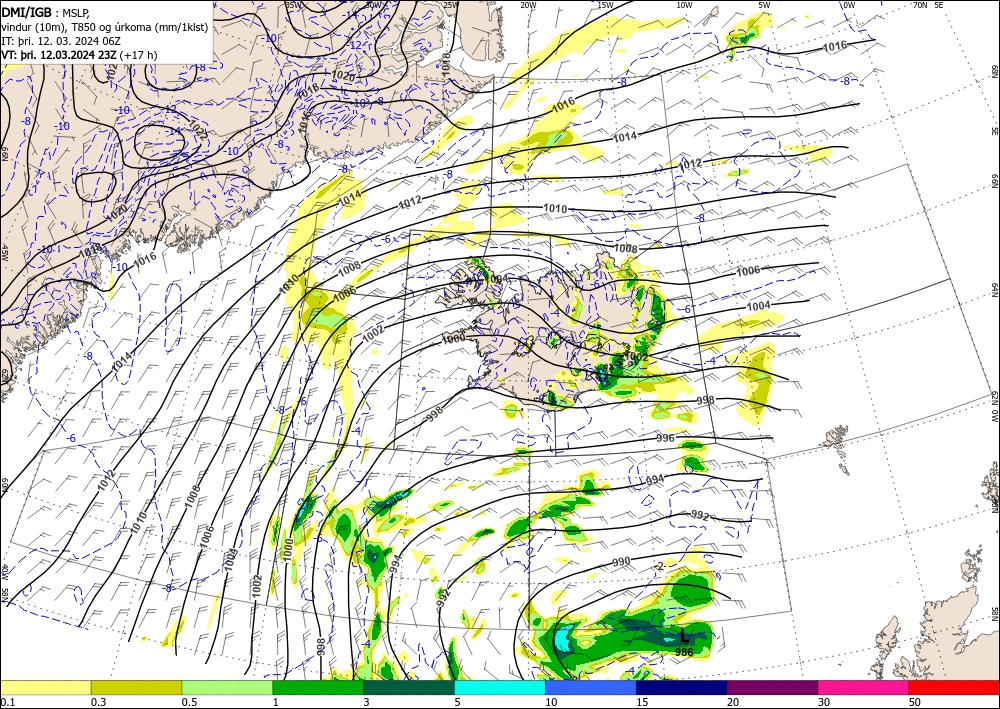This screenshot has height=709, width=1000.
Task: Click the '70N' latitude label at top
Action: click(x=920, y=5)
